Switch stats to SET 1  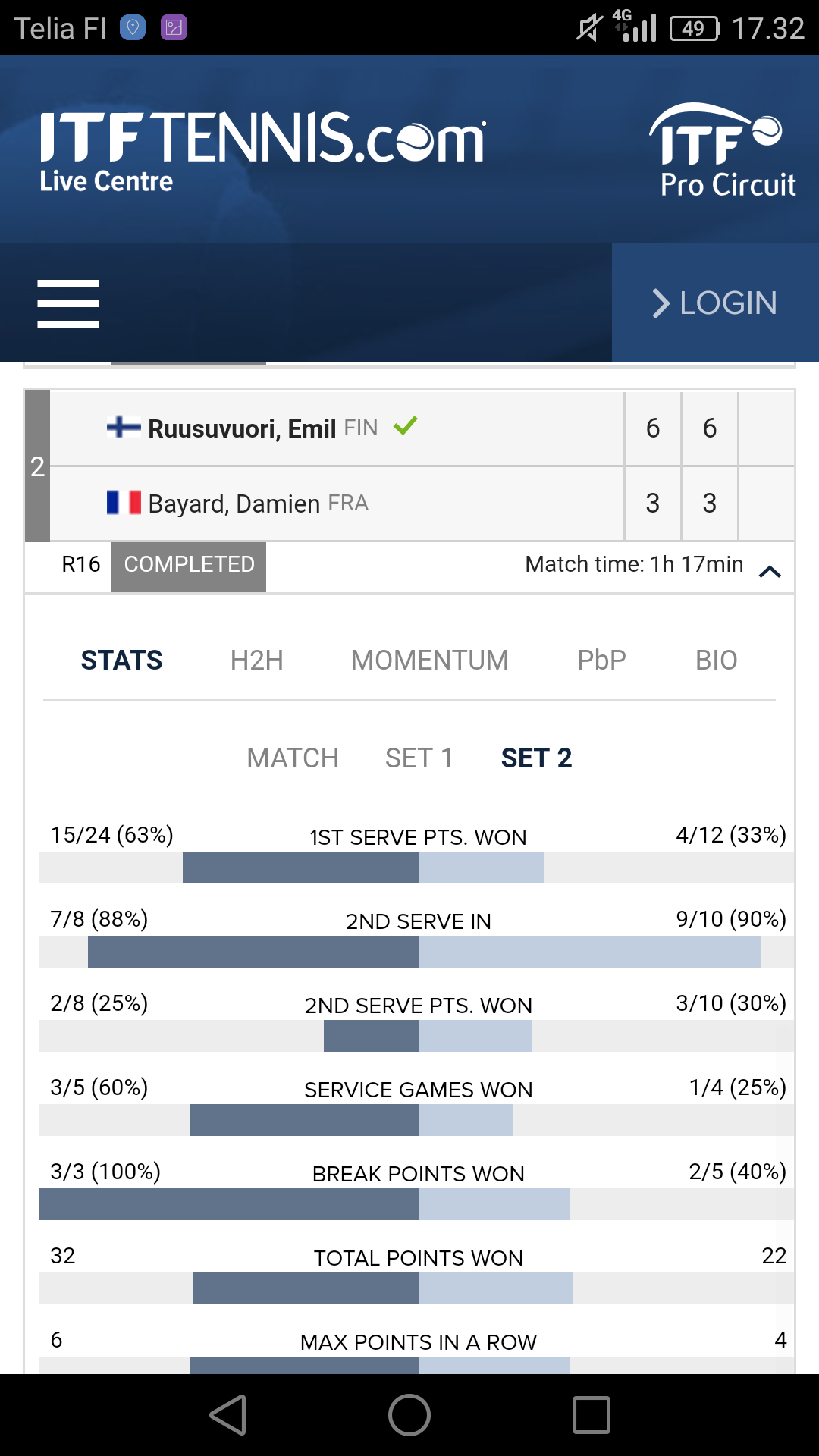(419, 758)
